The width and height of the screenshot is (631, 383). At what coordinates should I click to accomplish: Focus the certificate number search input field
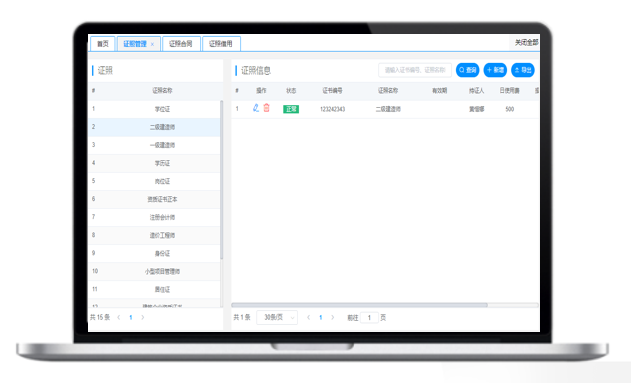coord(414,70)
